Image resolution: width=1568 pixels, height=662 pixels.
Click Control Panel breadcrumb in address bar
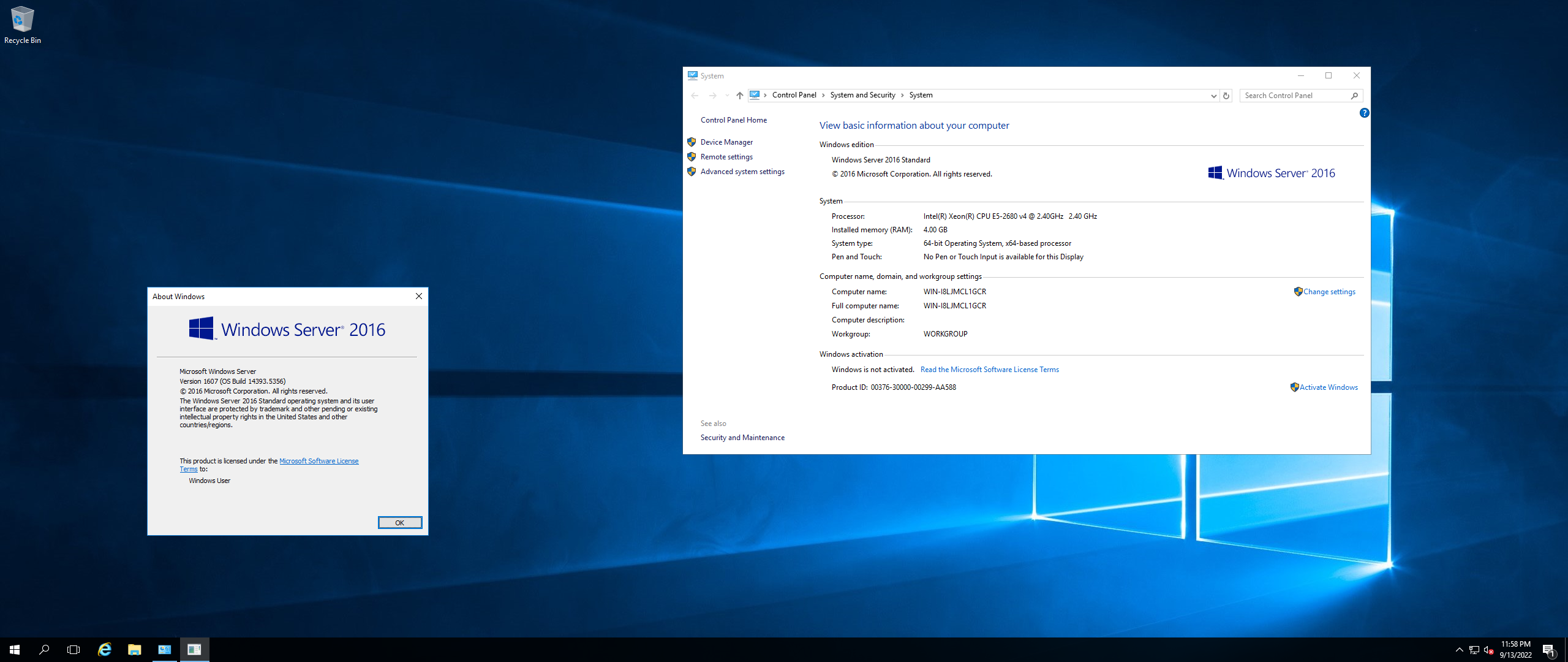coord(794,95)
